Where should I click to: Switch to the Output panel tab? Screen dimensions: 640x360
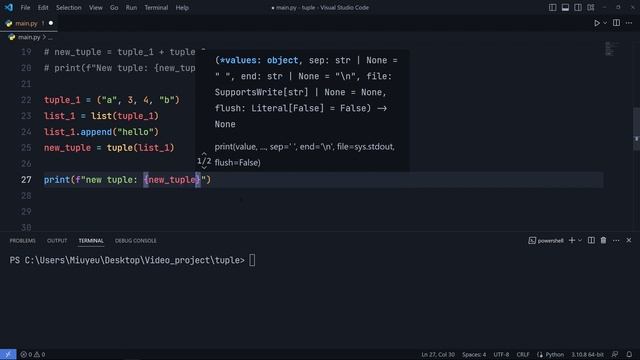[57, 241]
